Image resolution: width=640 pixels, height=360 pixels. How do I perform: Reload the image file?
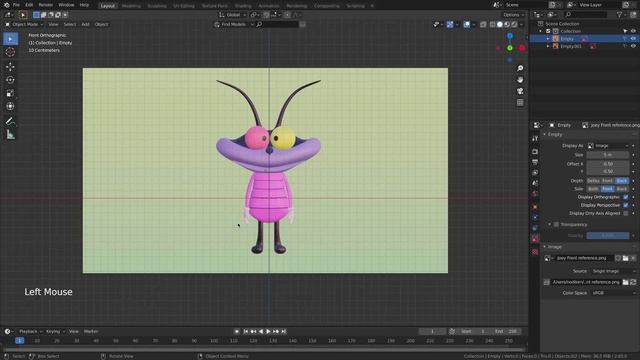(633, 282)
